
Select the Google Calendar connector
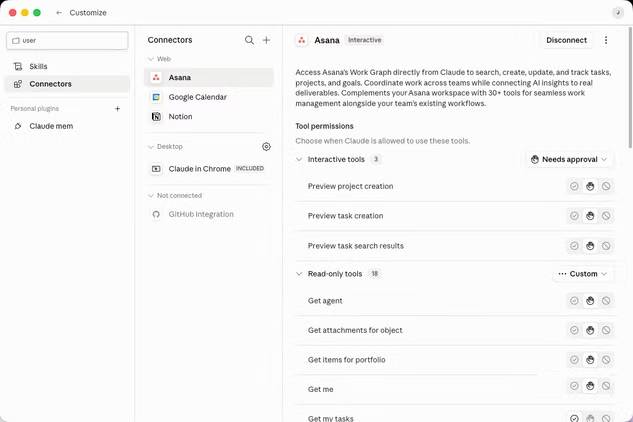[209, 97]
